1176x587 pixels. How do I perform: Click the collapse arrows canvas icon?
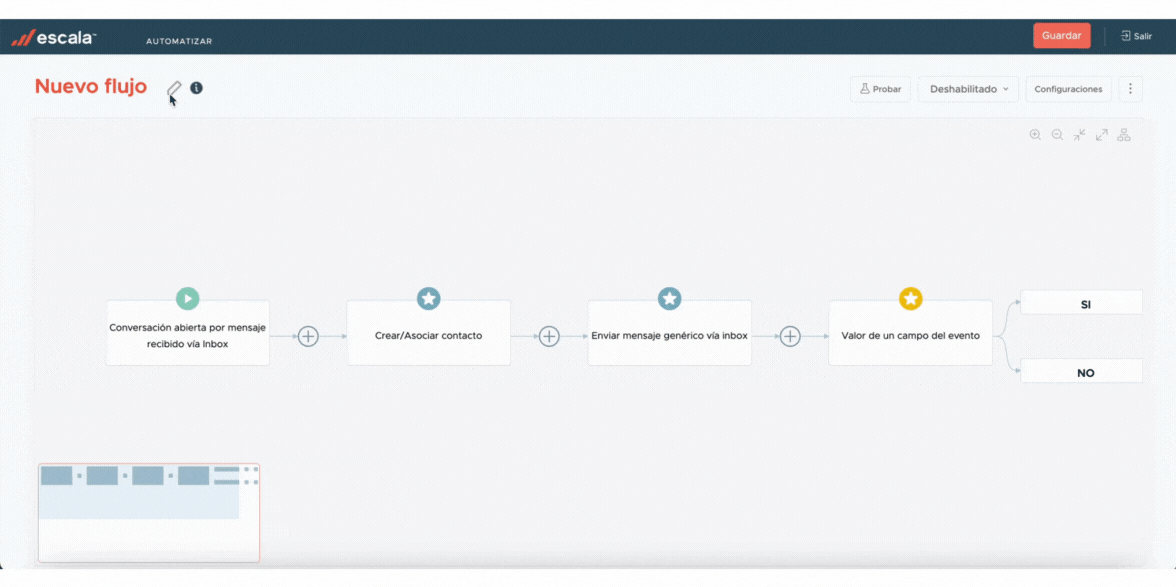coord(1079,135)
